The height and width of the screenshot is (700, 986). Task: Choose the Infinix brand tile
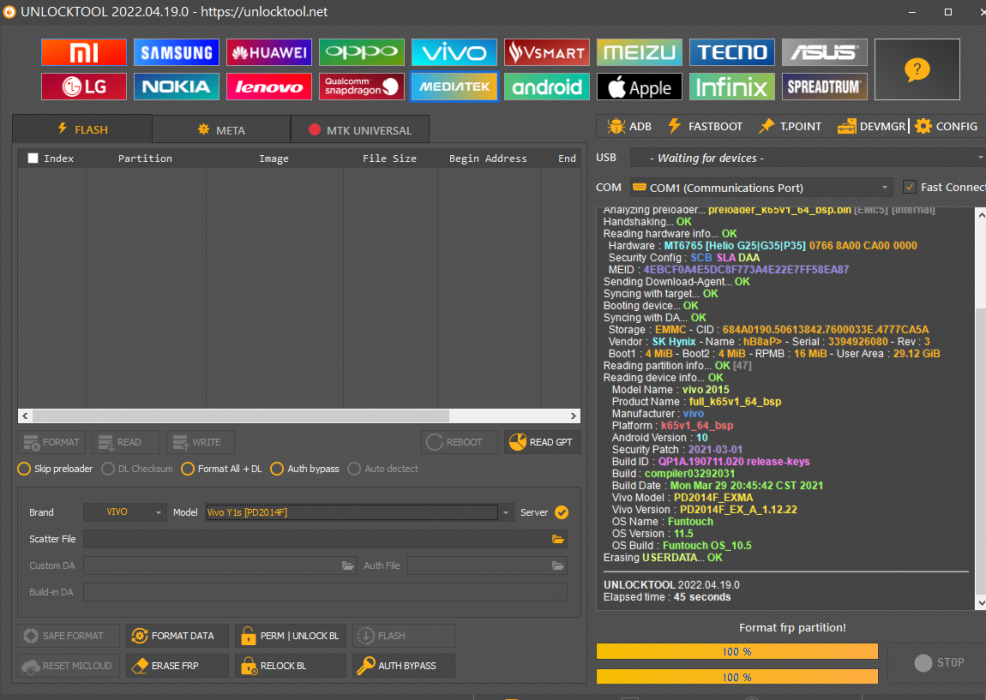coord(732,87)
